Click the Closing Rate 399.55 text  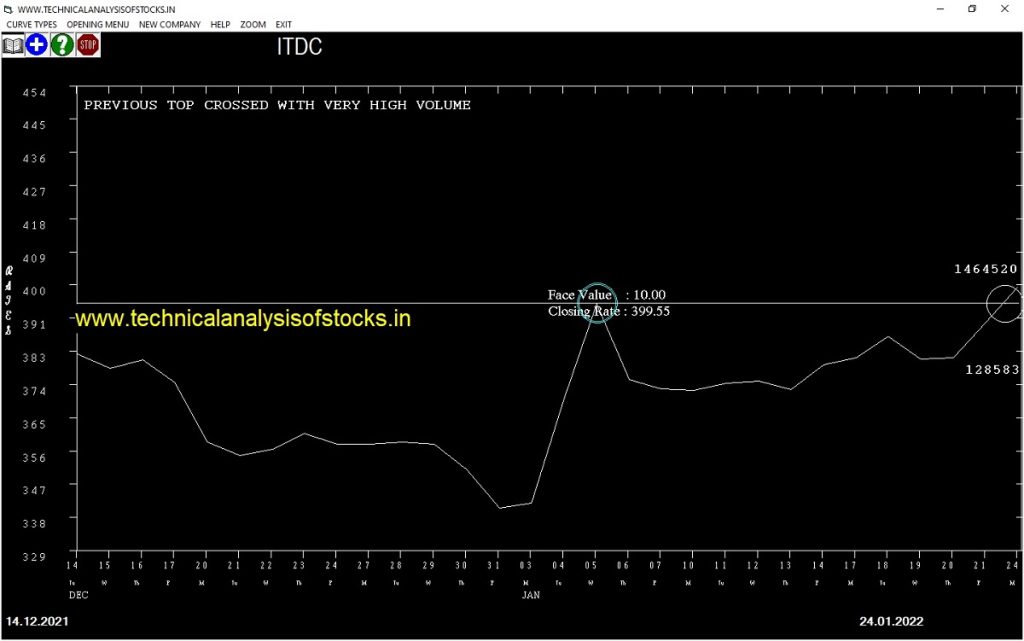(x=608, y=312)
